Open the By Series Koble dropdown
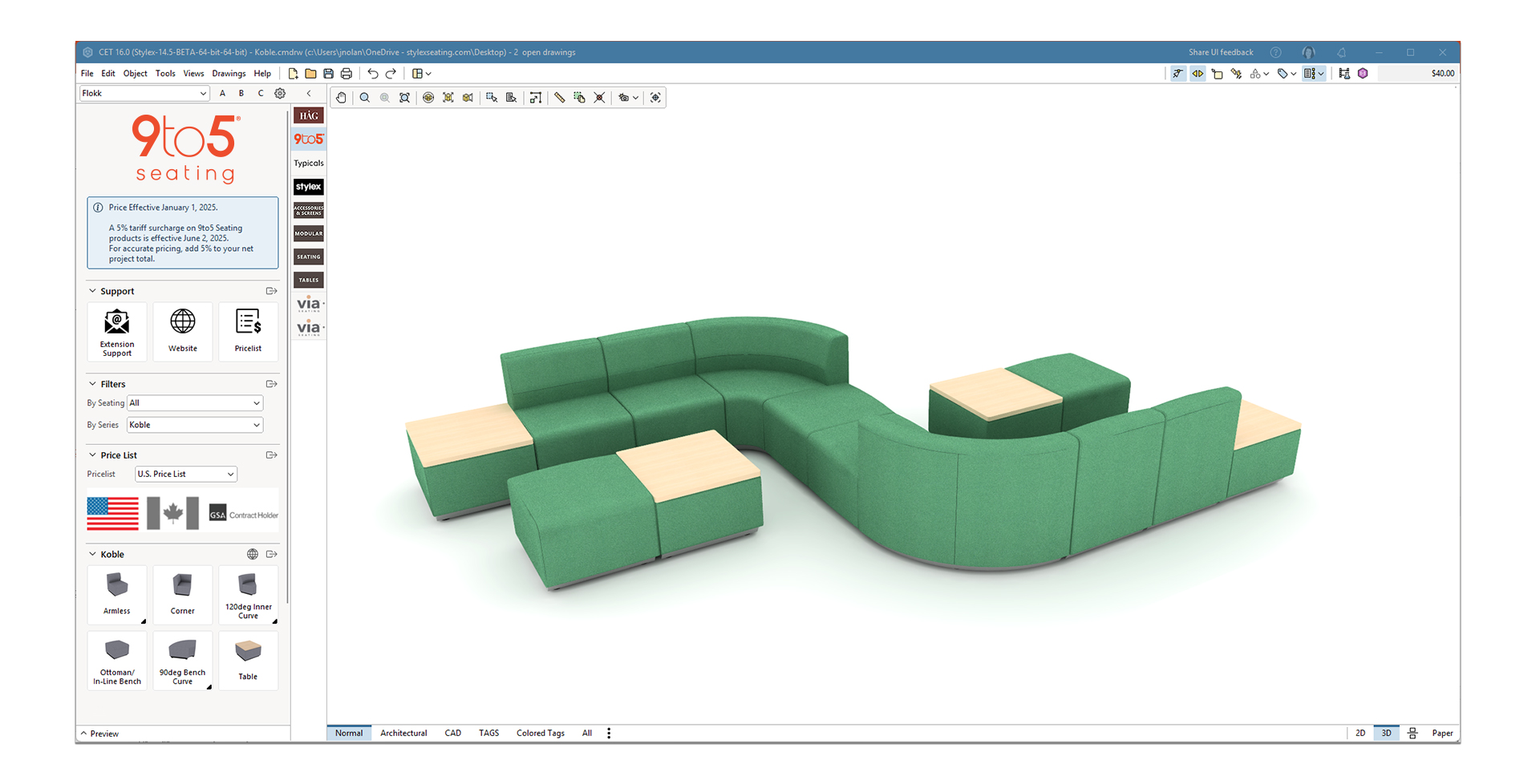This screenshot has height=784, width=1540. coord(195,425)
